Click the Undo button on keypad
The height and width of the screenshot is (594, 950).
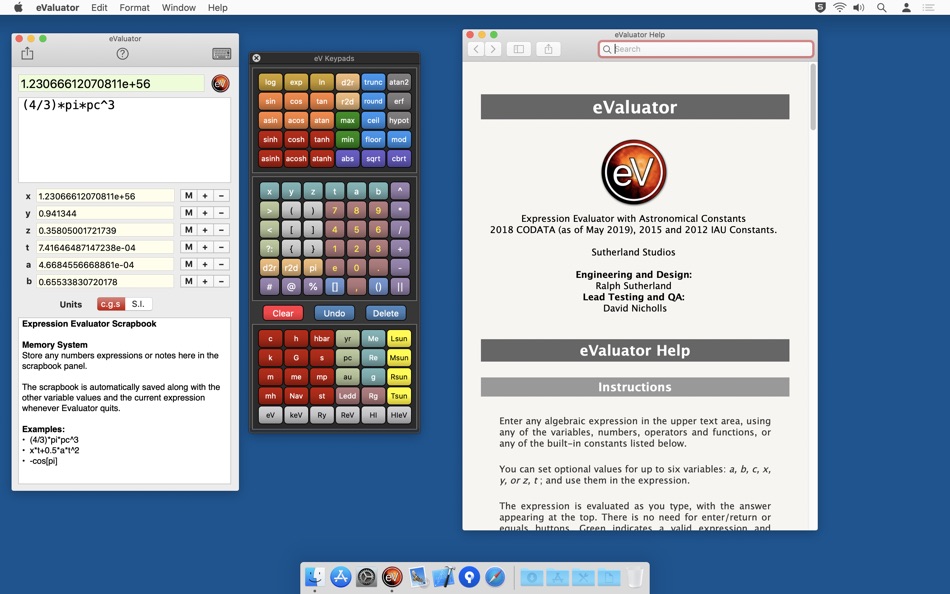pyautogui.click(x=334, y=313)
